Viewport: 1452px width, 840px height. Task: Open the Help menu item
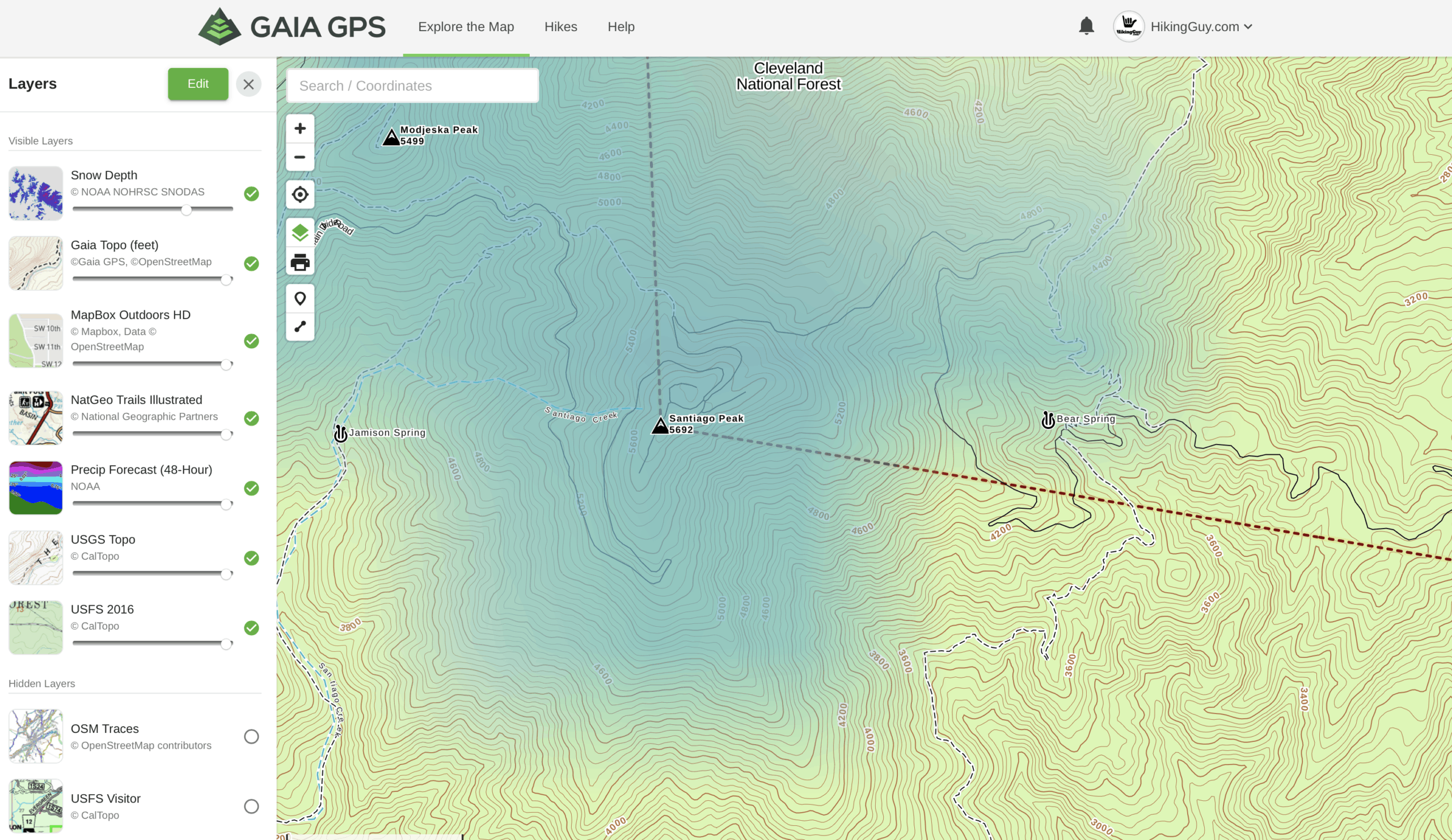(x=621, y=27)
